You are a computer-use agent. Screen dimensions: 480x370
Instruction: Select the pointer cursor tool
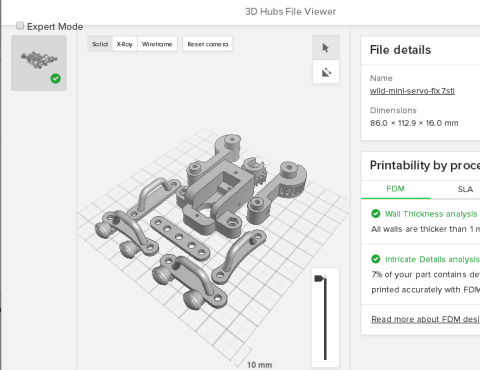326,48
